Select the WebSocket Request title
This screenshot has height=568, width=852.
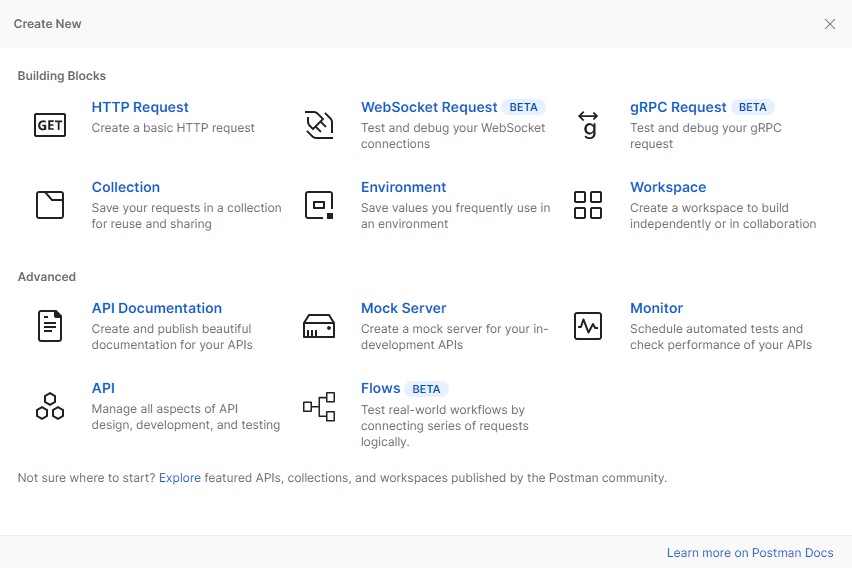pos(429,107)
